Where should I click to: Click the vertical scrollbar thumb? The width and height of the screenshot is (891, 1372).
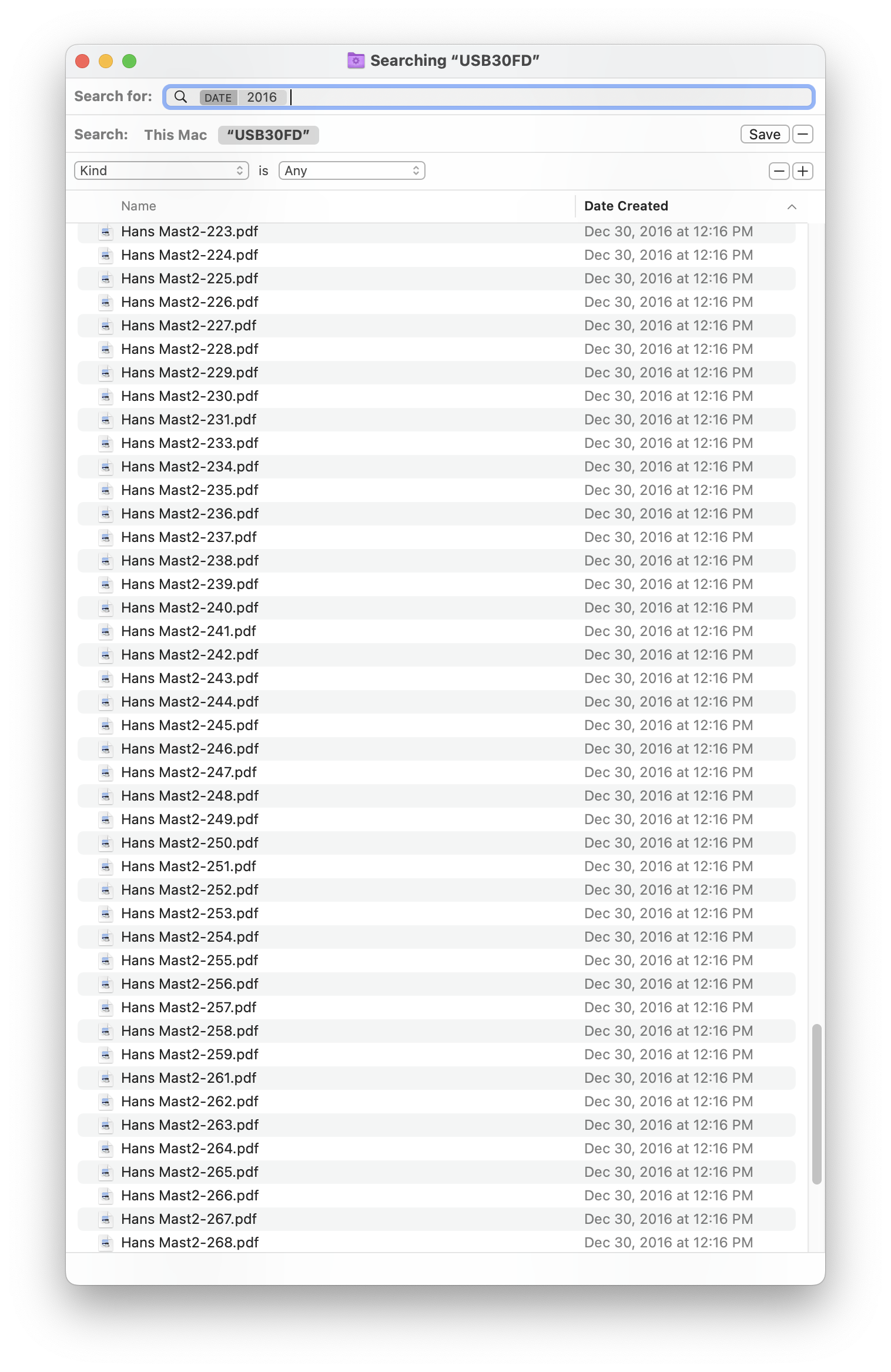tap(816, 1104)
